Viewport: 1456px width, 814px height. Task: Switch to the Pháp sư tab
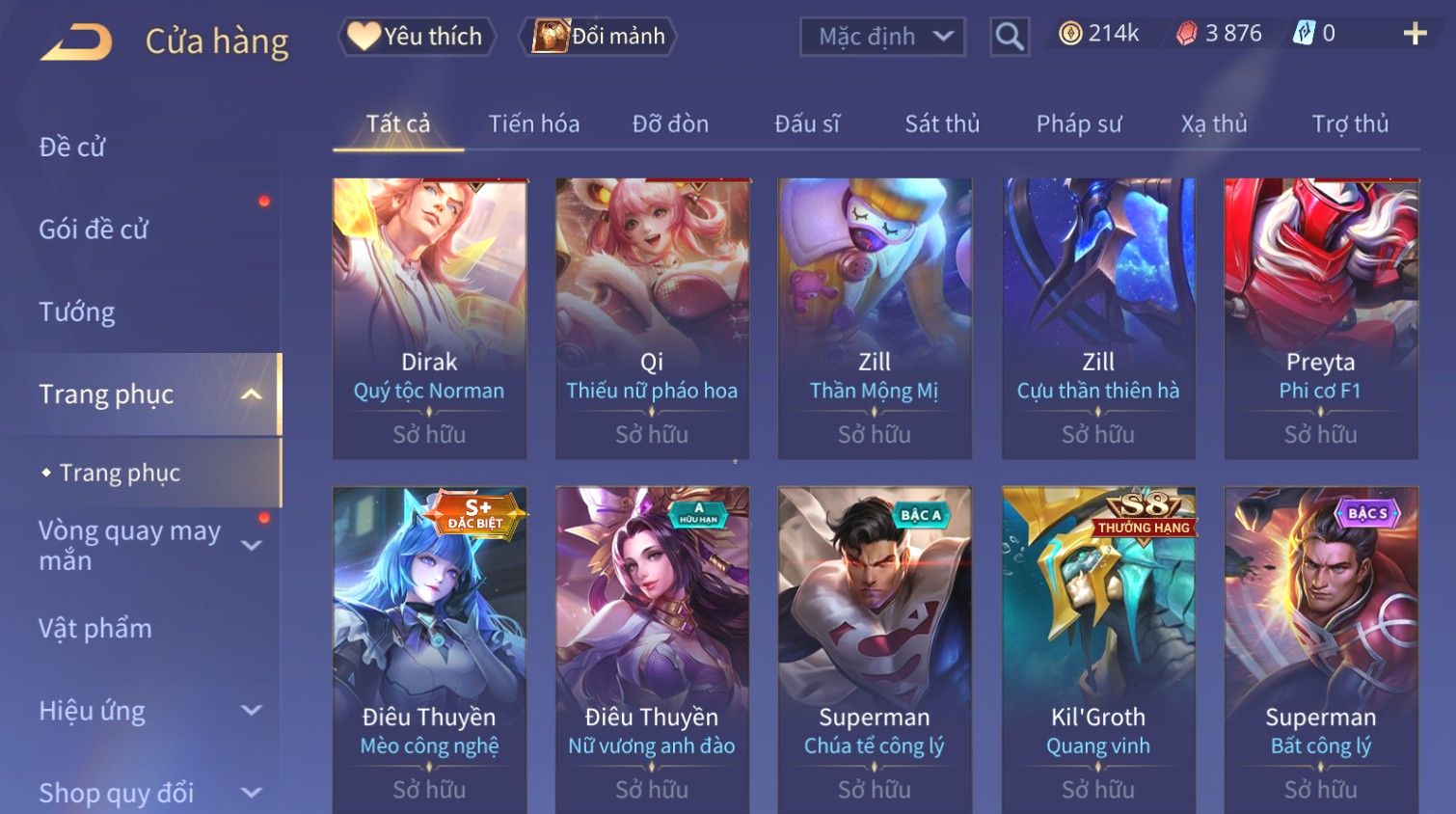coord(1079,123)
